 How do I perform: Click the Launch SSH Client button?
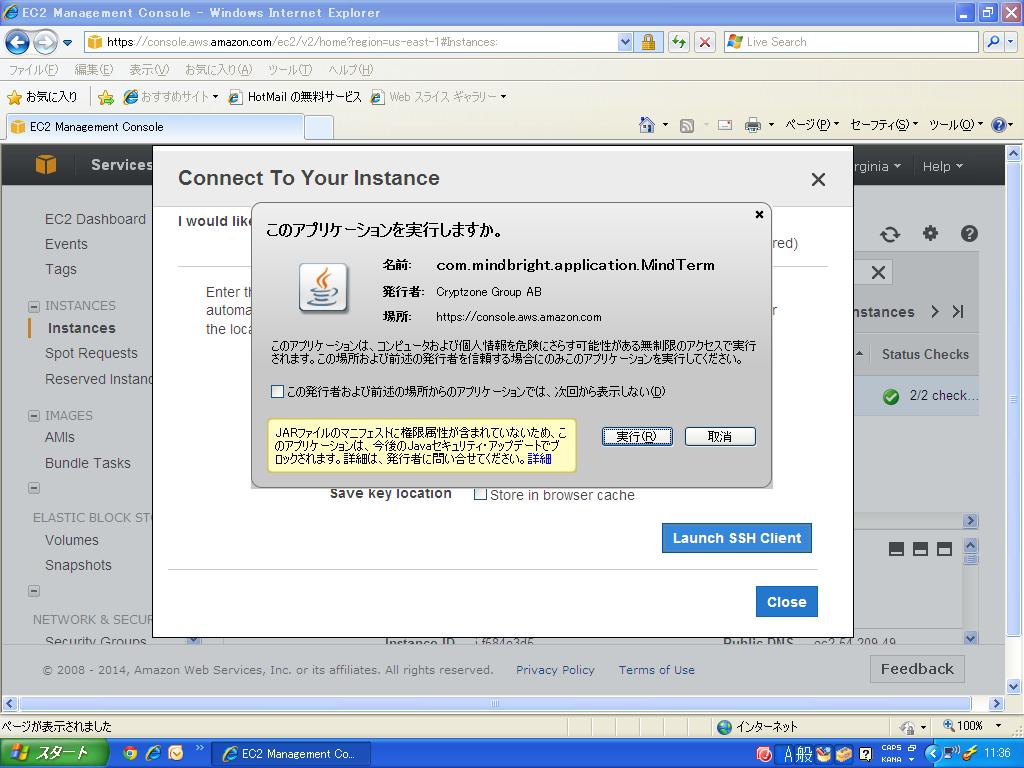coord(737,538)
